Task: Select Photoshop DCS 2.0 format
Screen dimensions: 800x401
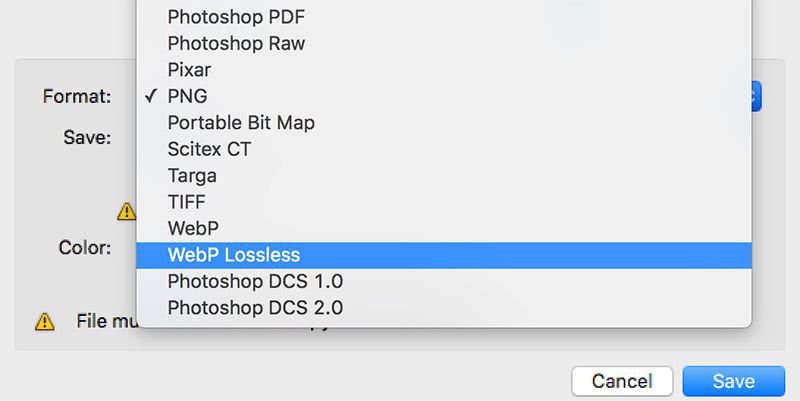Action: (x=255, y=307)
